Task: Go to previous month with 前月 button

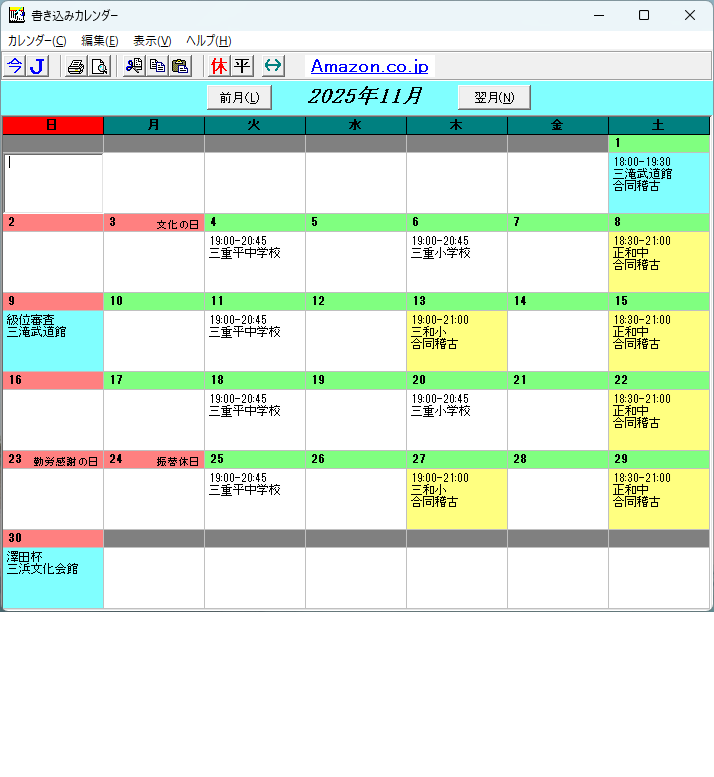Action: tap(239, 97)
